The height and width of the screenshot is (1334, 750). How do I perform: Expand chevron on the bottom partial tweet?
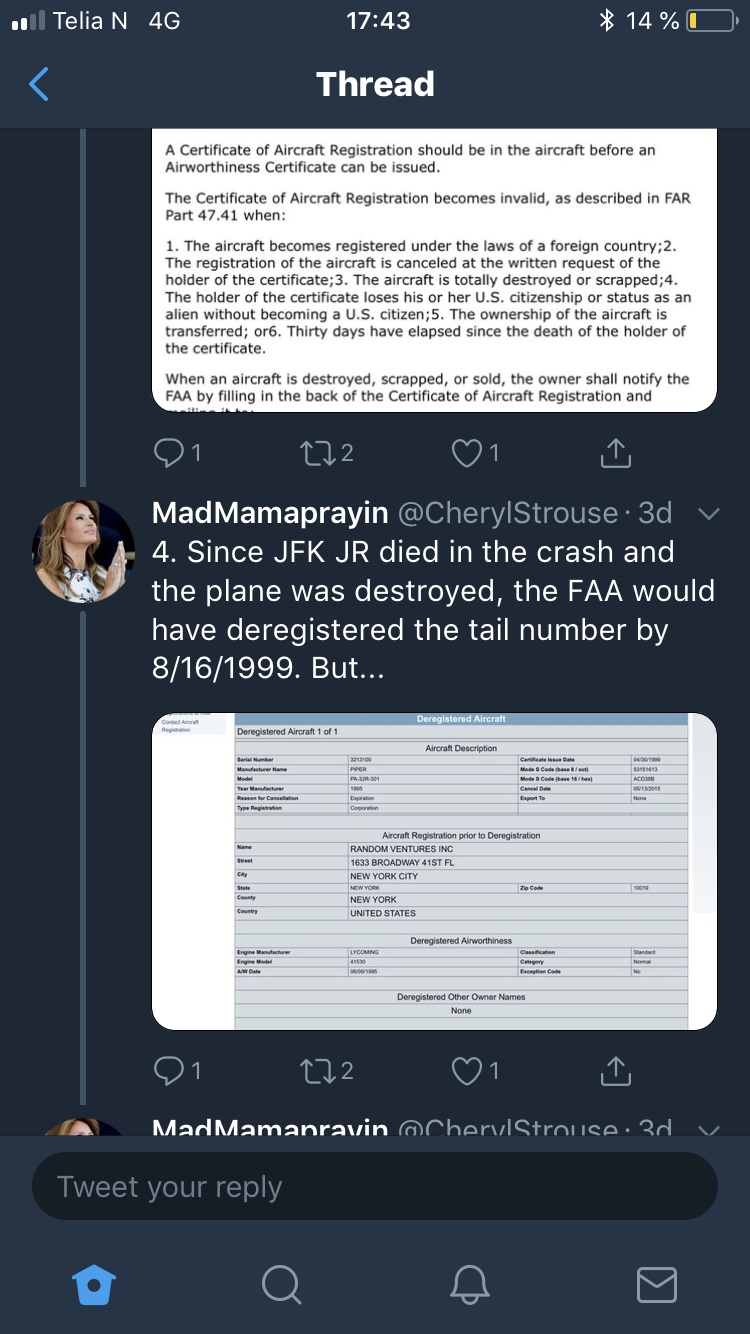[x=708, y=1130]
